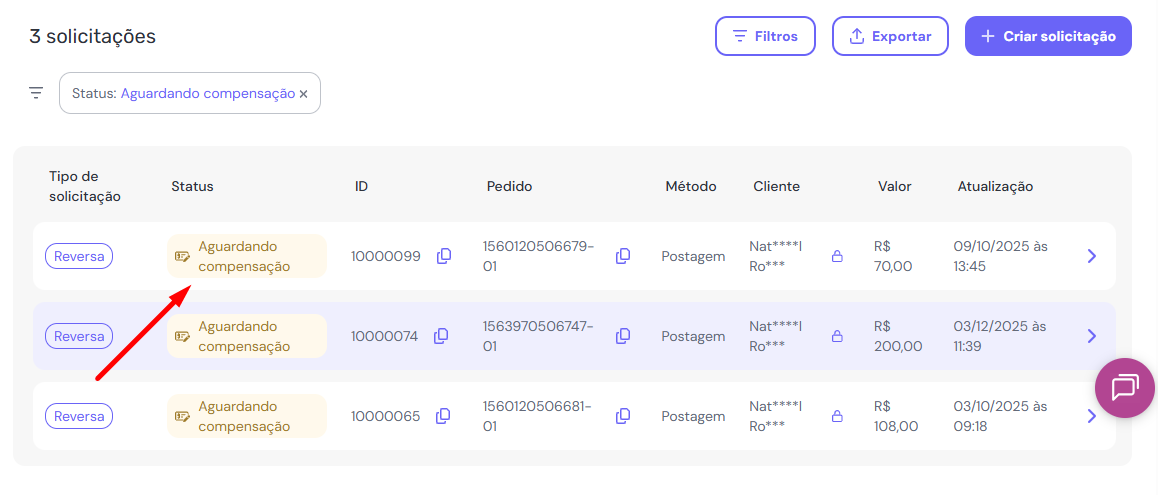The image size is (1158, 495).
Task: Remove the Aguardando compensação status filter
Action: [x=304, y=94]
